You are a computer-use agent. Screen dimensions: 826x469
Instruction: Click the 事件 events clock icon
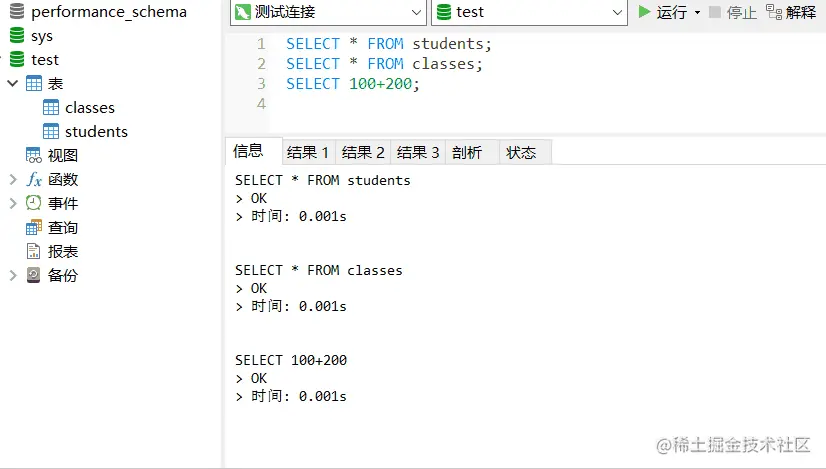(x=34, y=203)
